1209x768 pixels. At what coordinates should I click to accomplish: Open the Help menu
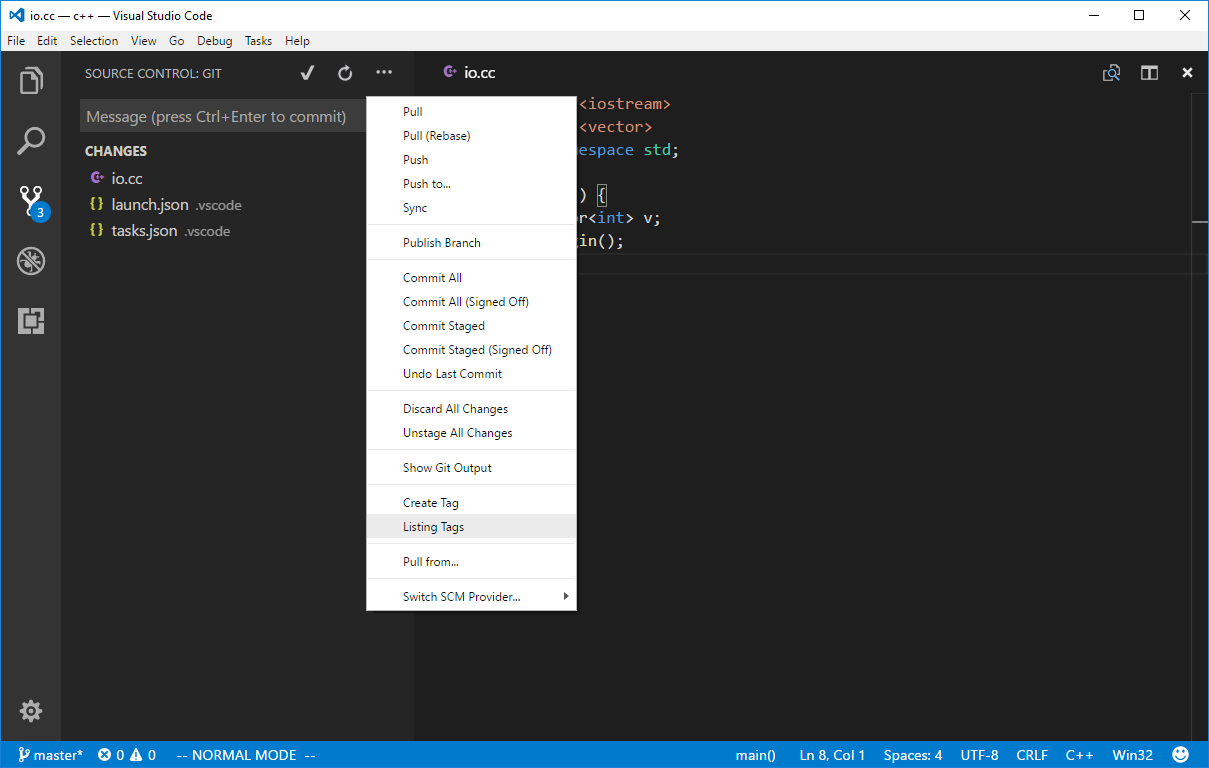click(297, 41)
